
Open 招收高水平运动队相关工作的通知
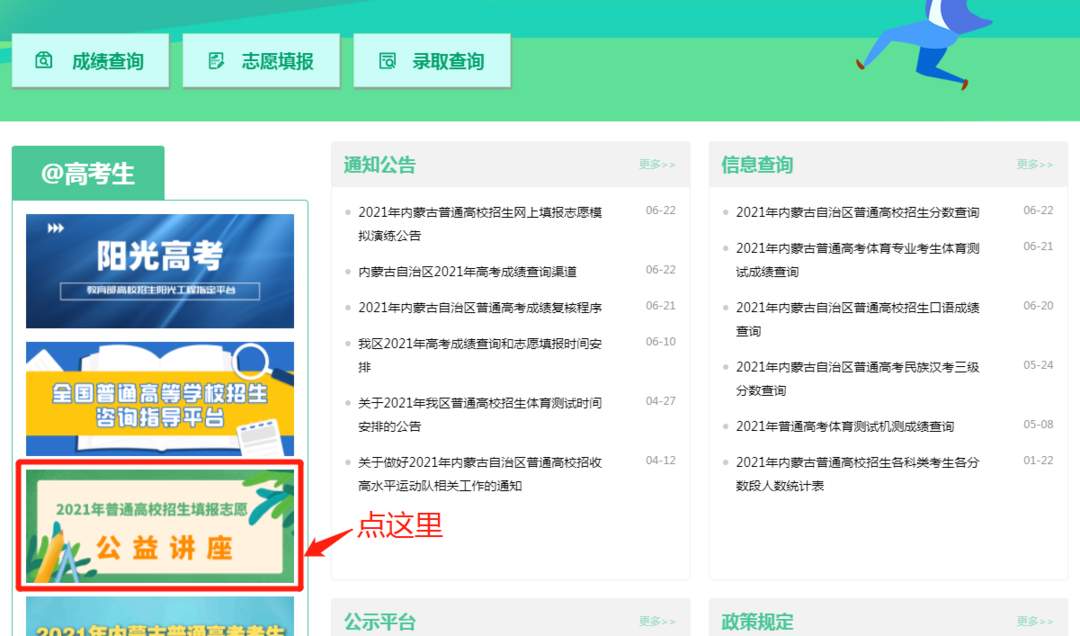[x=480, y=473]
